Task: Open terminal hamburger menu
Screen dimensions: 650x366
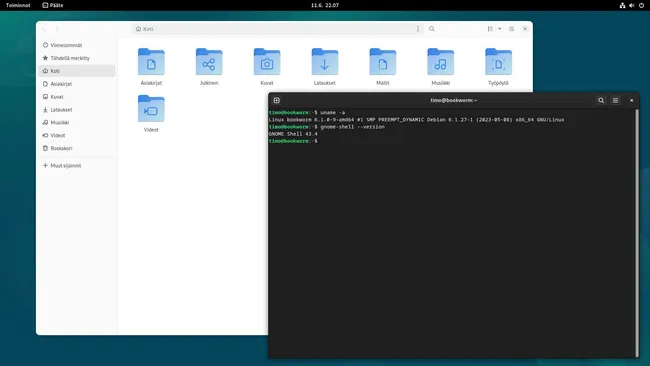Action: click(616, 100)
